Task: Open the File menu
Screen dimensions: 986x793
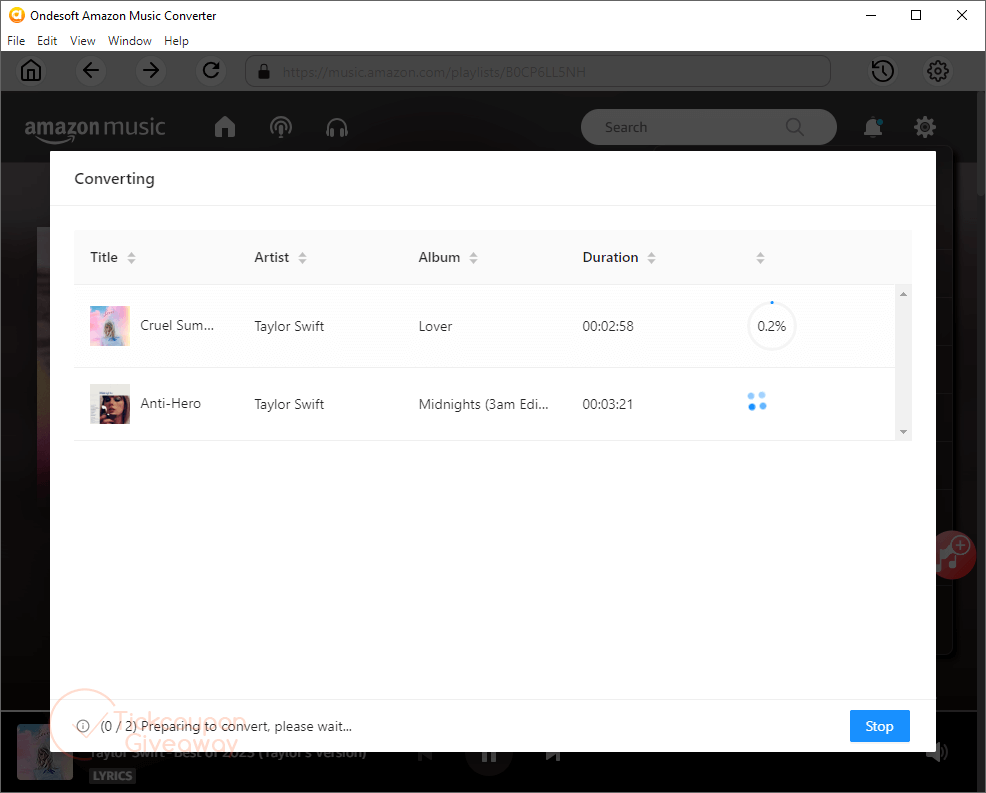Action: pos(16,41)
